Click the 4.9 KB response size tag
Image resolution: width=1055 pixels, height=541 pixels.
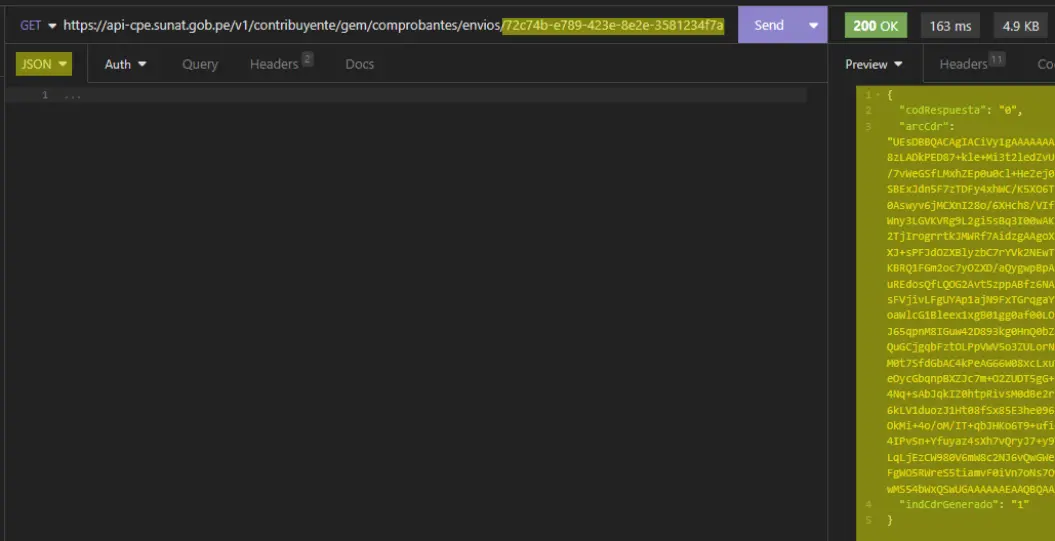pyautogui.click(x=1020, y=26)
